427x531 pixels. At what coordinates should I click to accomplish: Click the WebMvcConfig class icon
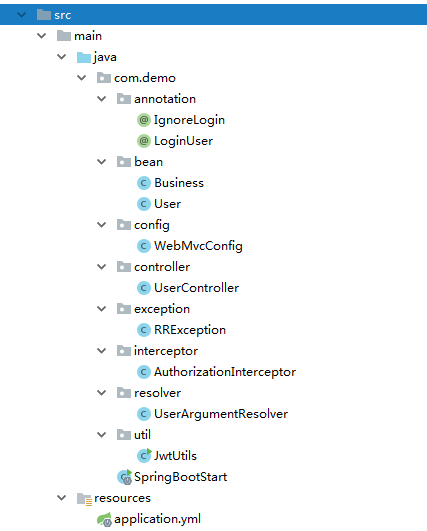[x=144, y=246]
